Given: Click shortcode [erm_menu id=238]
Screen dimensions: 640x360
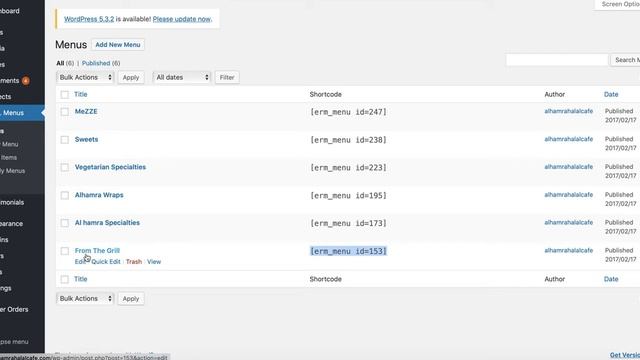Looking at the screenshot, I should [x=348, y=140].
